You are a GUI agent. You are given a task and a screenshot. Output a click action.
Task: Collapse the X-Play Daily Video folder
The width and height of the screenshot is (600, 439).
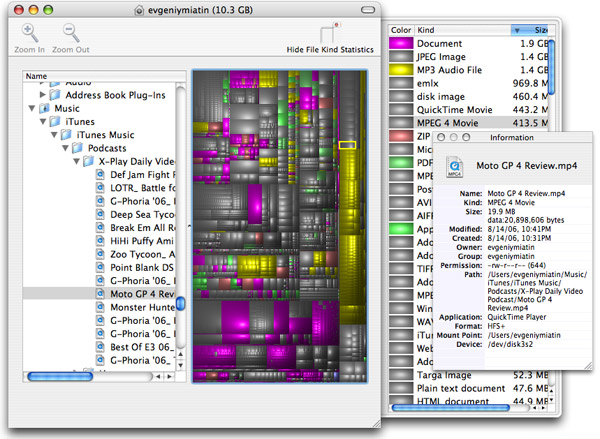tap(75, 160)
